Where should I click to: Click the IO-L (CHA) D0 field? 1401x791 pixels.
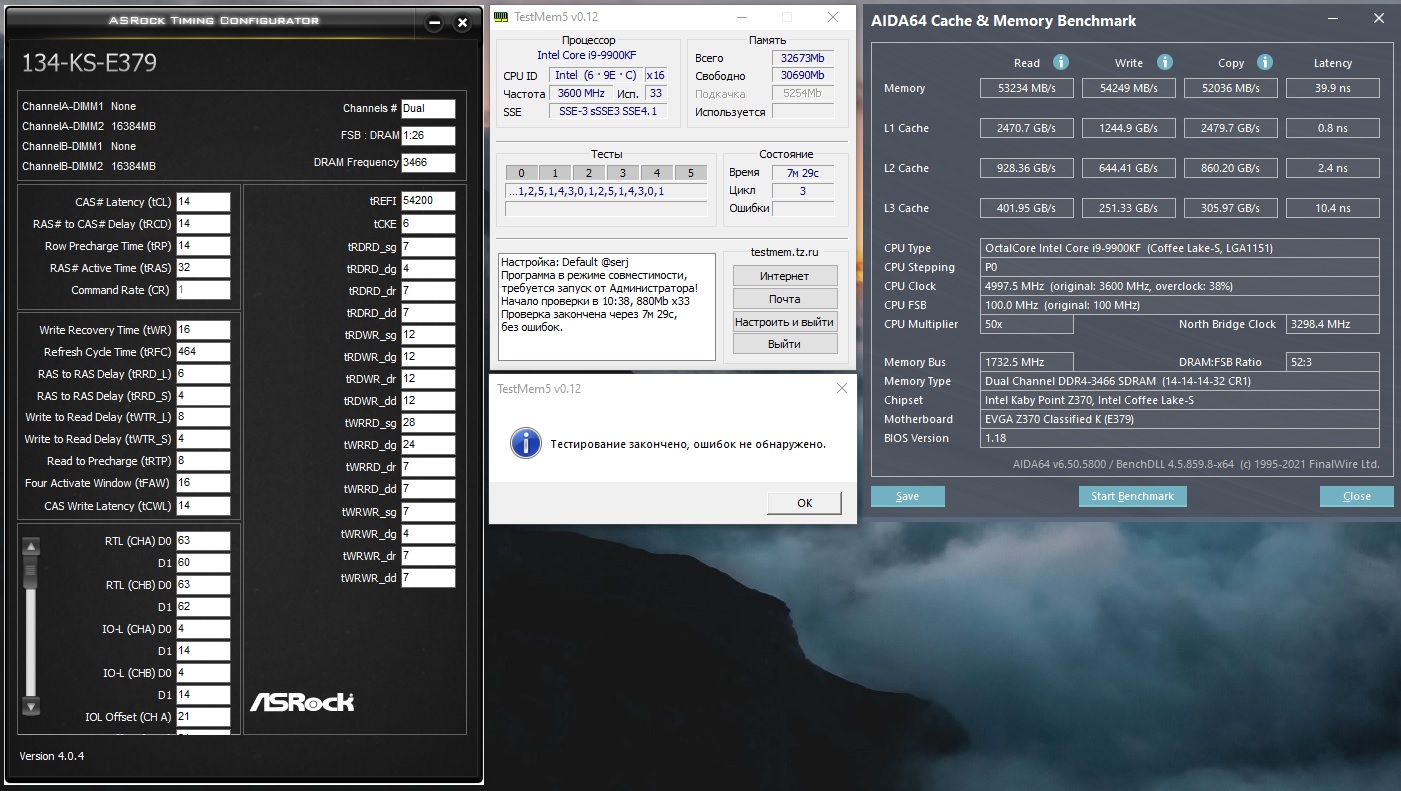pos(203,629)
